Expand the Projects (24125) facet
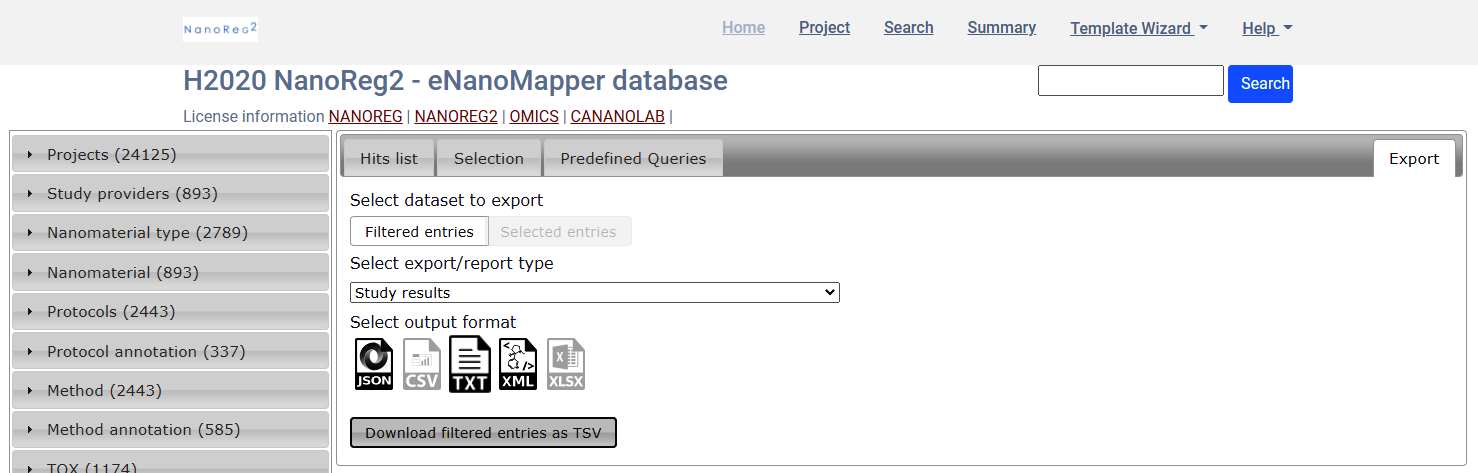 point(170,155)
